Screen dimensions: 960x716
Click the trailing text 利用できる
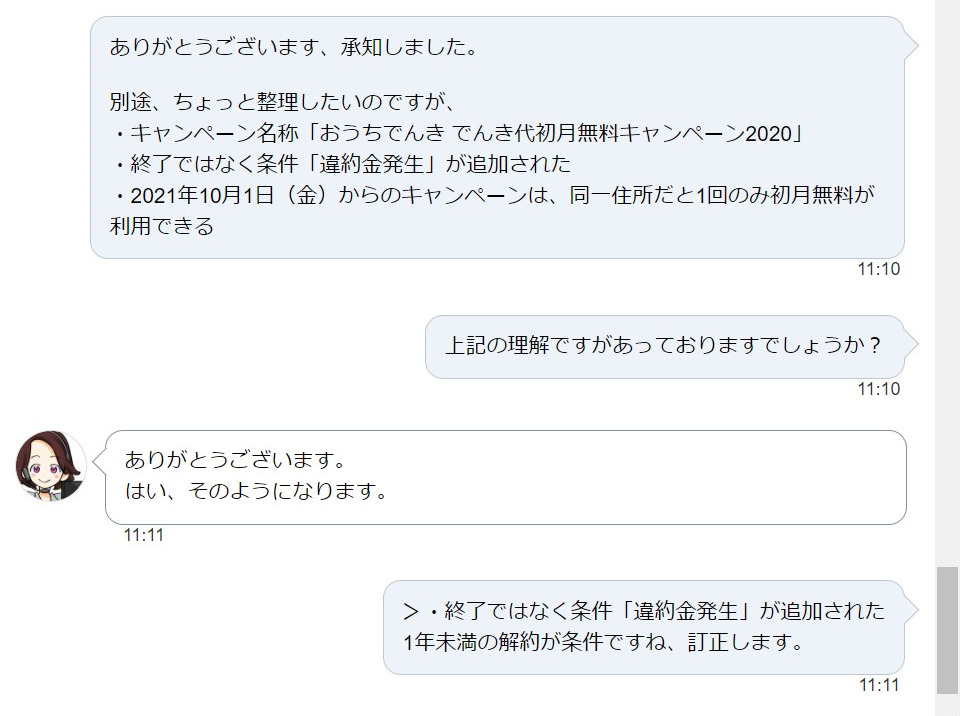tap(162, 226)
